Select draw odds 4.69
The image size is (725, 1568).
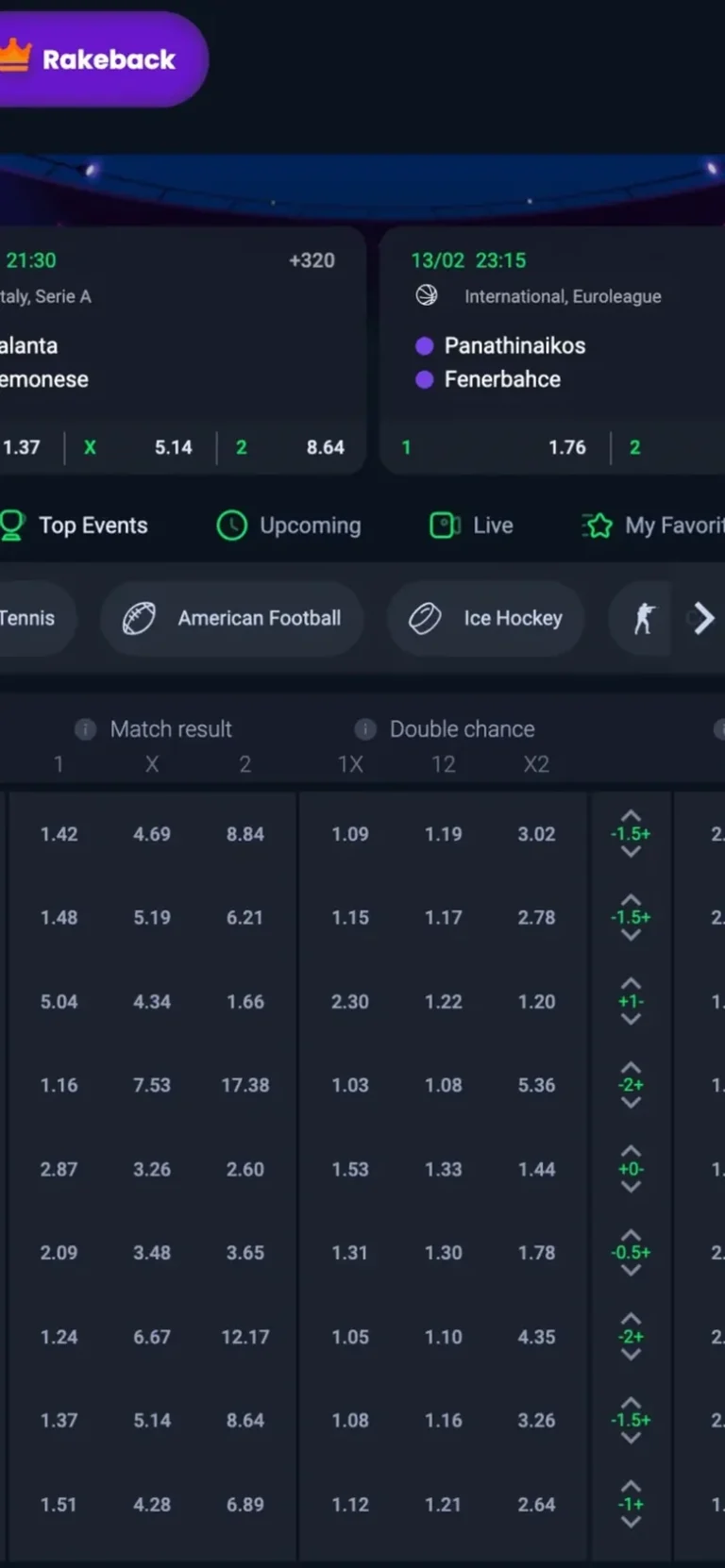(x=152, y=834)
